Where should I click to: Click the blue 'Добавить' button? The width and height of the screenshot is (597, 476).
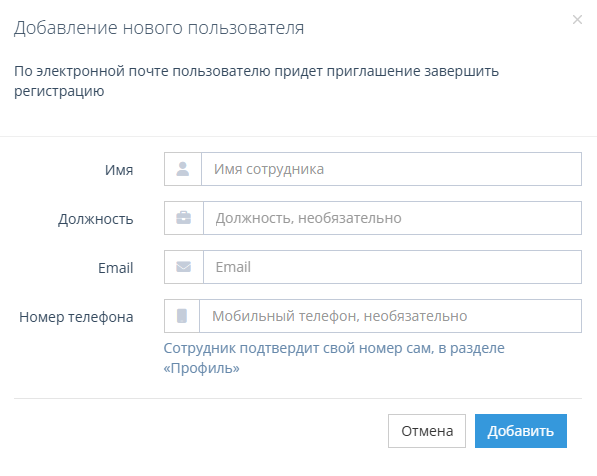[520, 431]
